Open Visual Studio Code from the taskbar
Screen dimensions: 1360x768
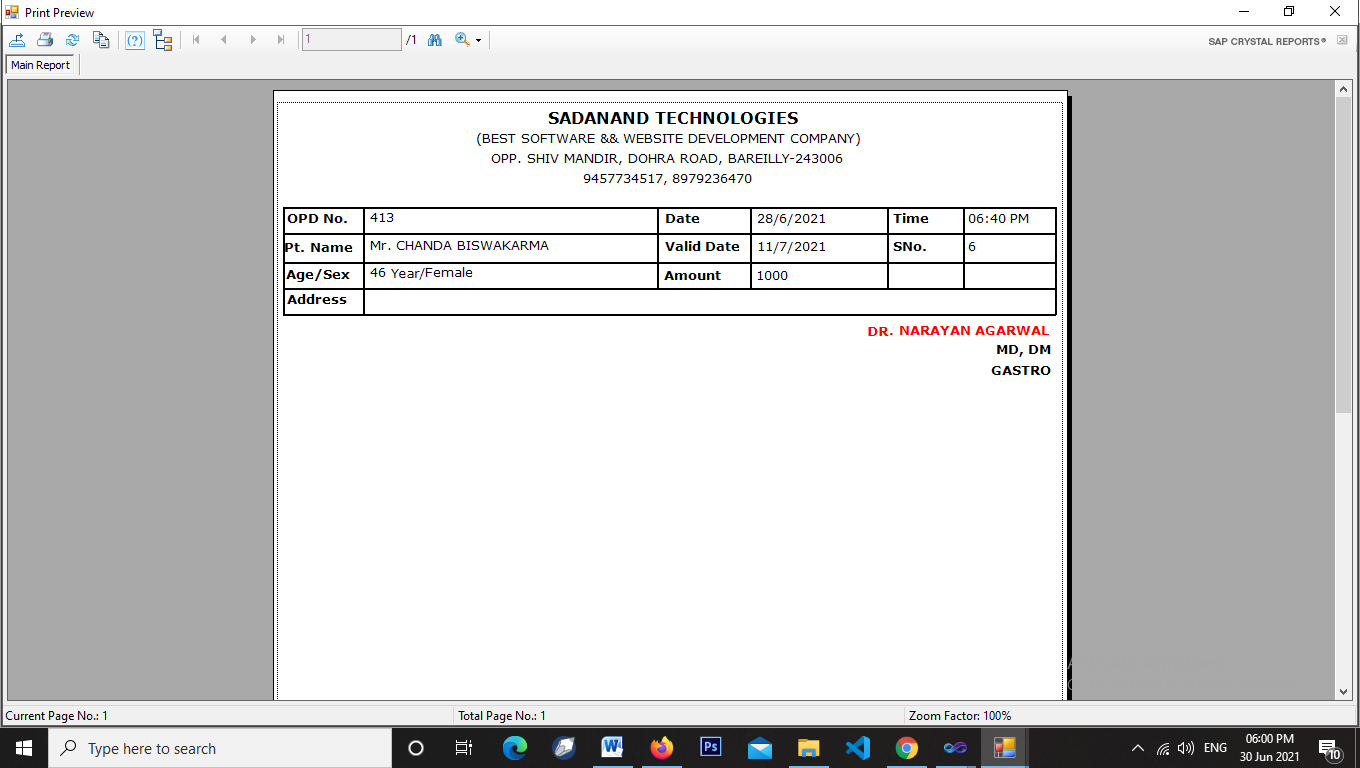pos(857,748)
